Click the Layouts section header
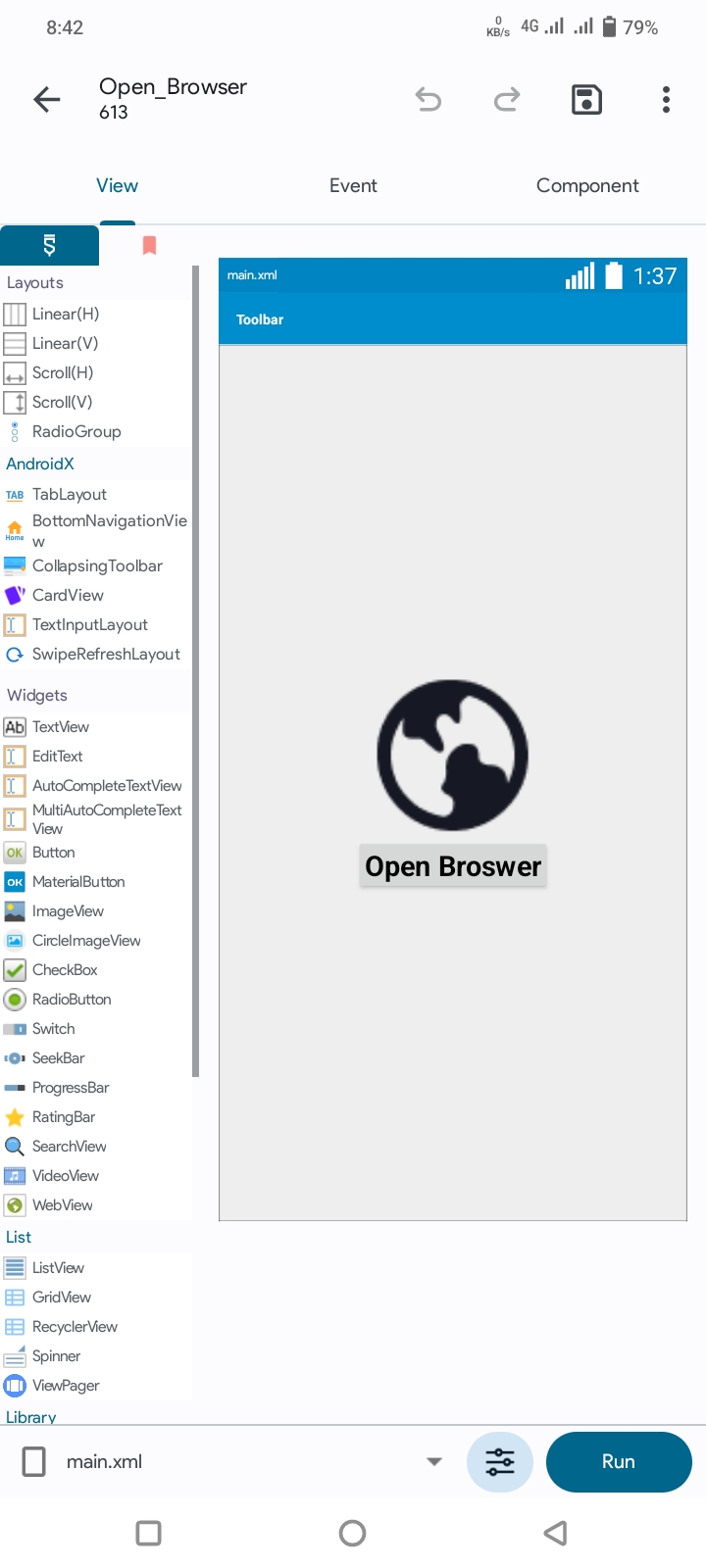The height and width of the screenshot is (1568, 706). coord(35,282)
